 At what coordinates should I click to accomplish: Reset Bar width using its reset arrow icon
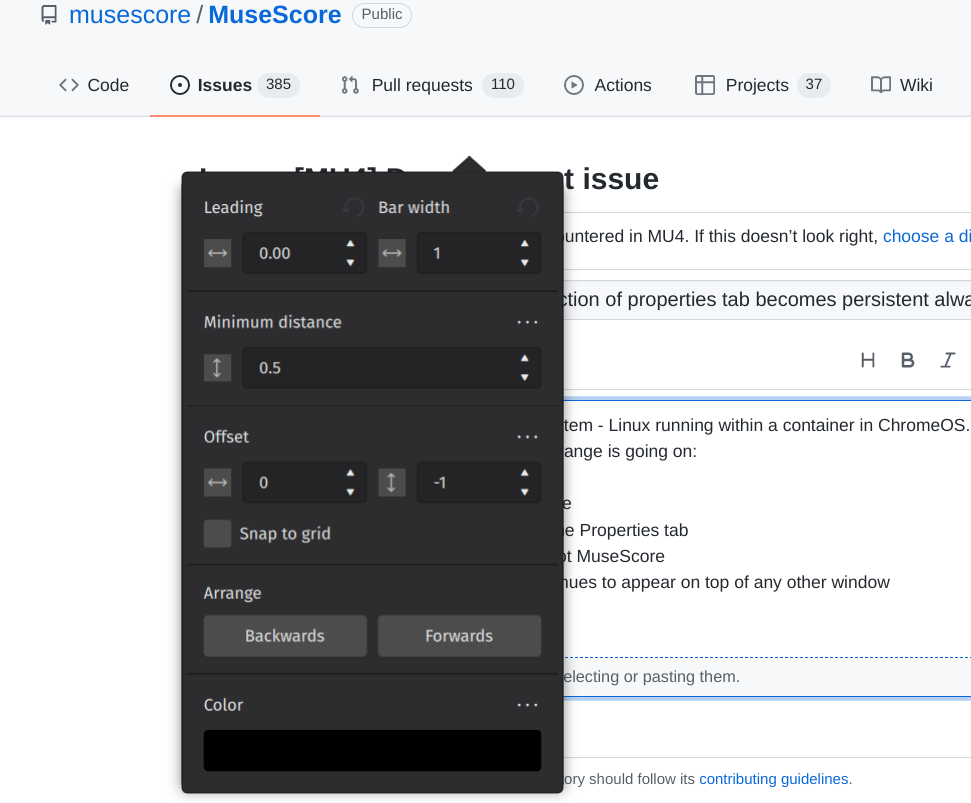tap(527, 207)
